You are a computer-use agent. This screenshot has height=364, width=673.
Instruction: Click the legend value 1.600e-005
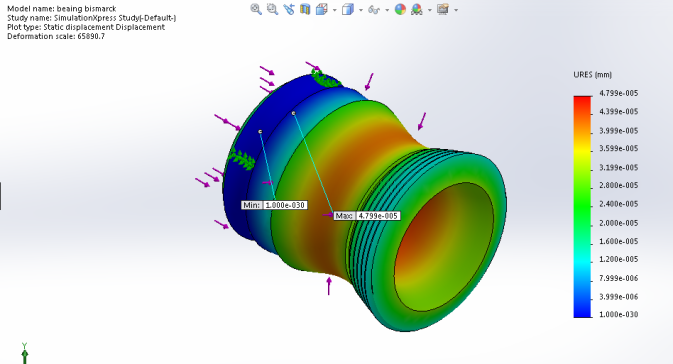point(618,241)
